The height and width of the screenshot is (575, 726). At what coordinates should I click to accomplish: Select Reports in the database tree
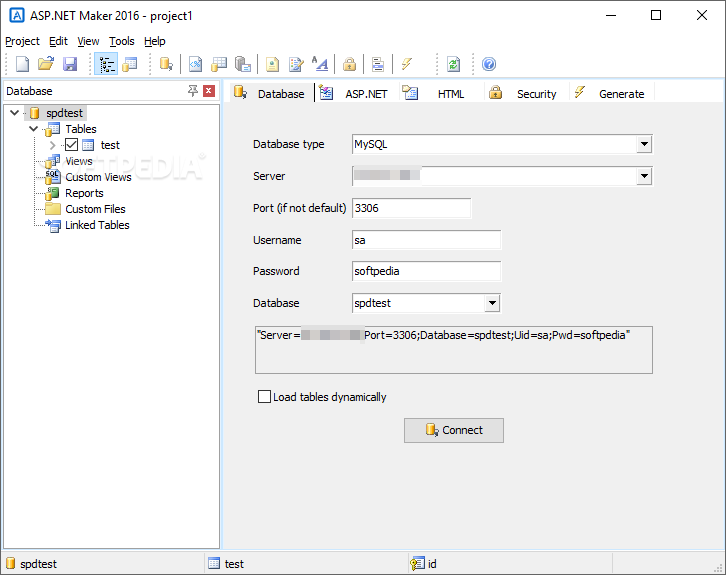[84, 193]
